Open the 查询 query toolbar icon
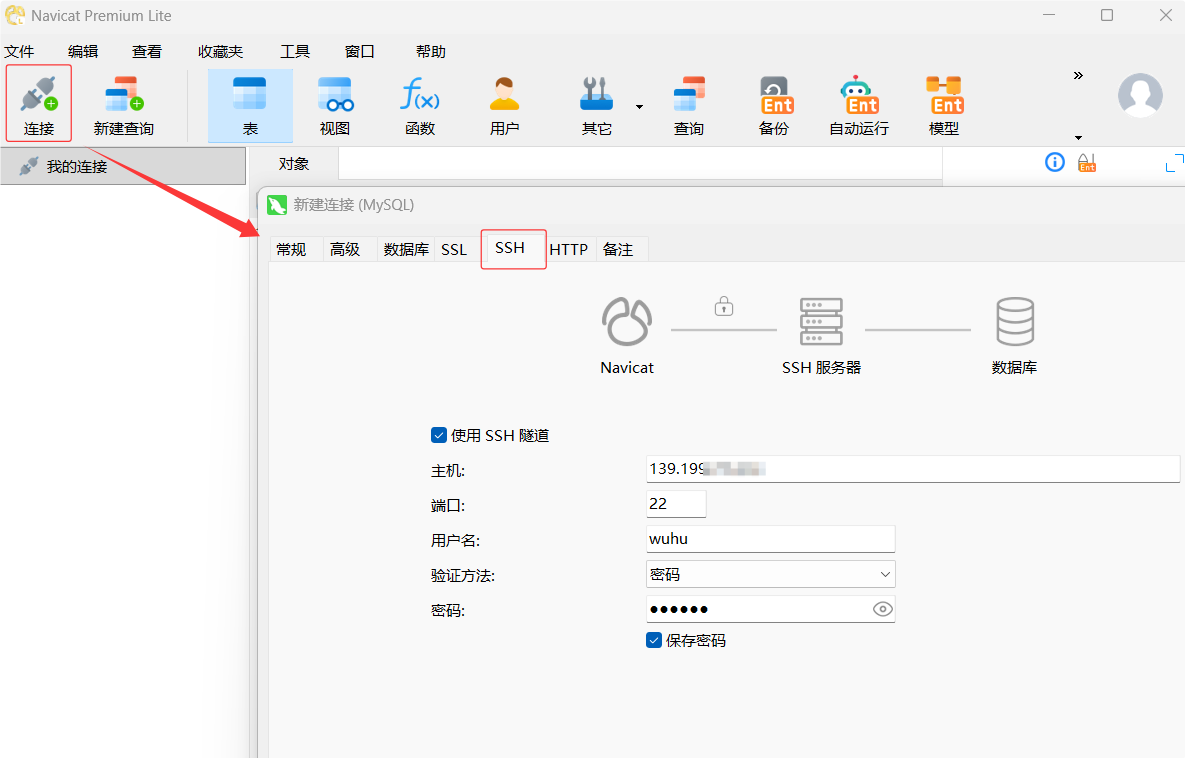Viewport: 1185px width, 758px height. click(x=688, y=106)
